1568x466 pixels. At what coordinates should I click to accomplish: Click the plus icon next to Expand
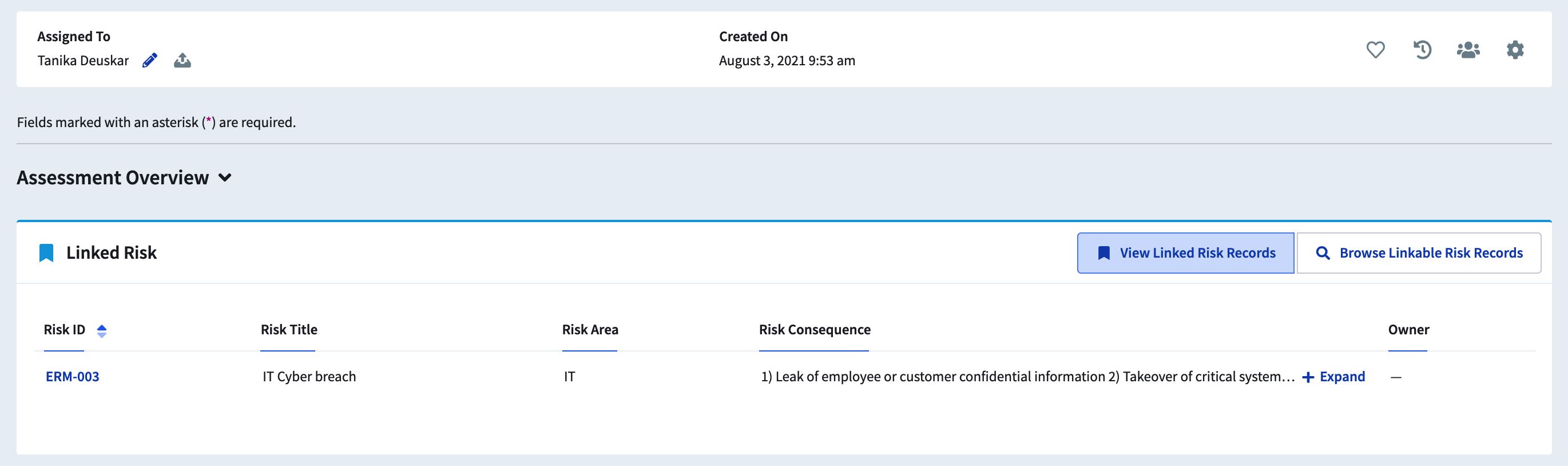1308,378
